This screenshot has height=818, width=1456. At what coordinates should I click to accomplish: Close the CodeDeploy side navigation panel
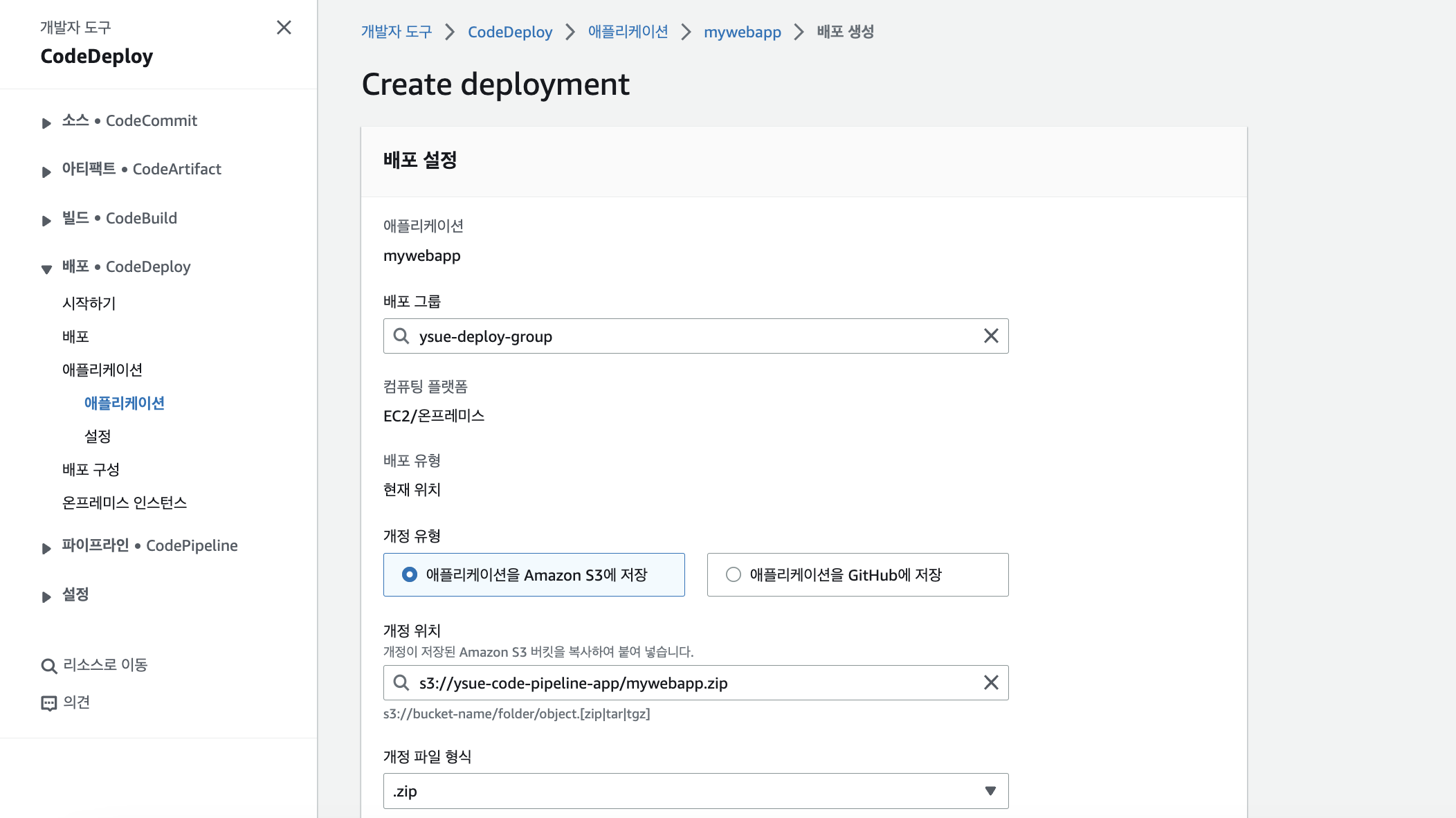284,28
